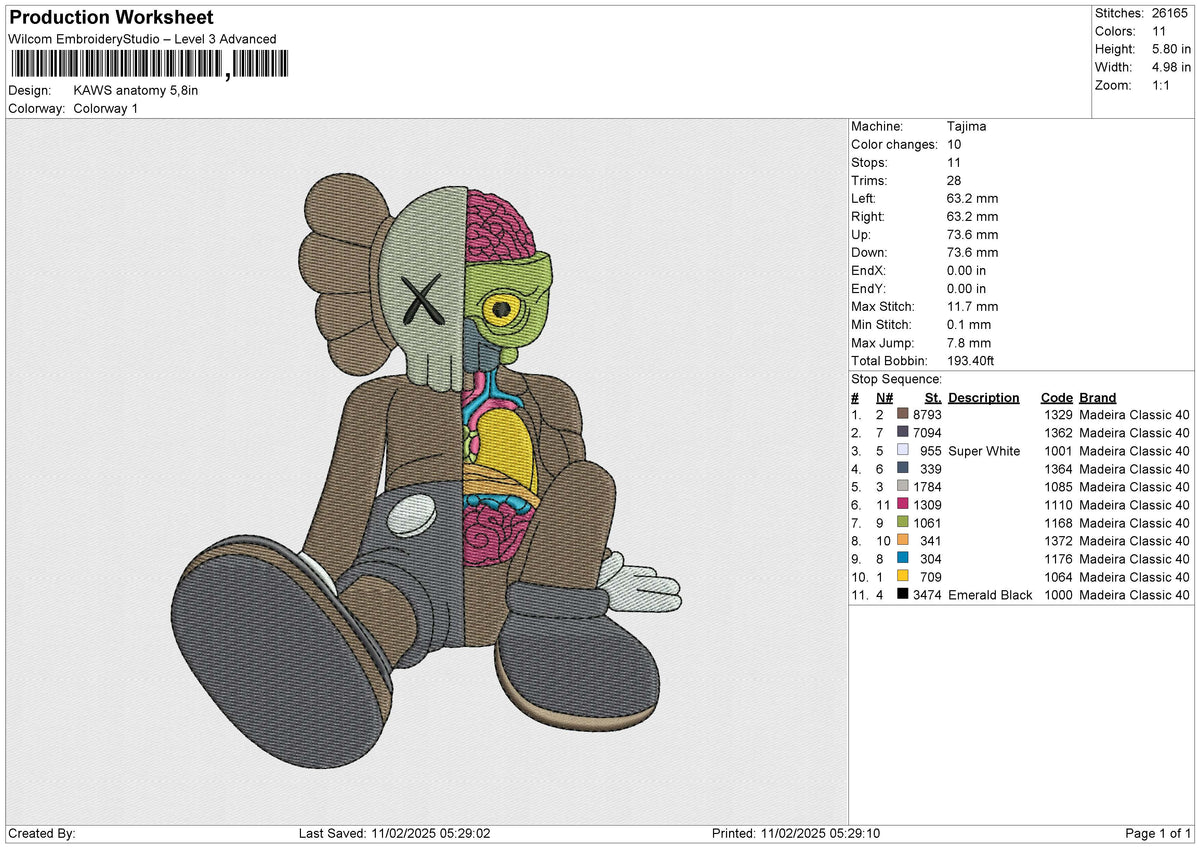Screen dimensions: 1200x848
Task: Click Madeira Classic 40 in the code 1000 row
Action: pyautogui.click(x=1135, y=594)
